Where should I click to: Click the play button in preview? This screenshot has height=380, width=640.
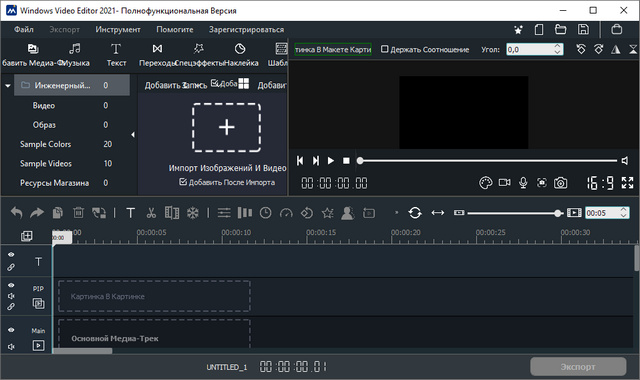click(331, 161)
